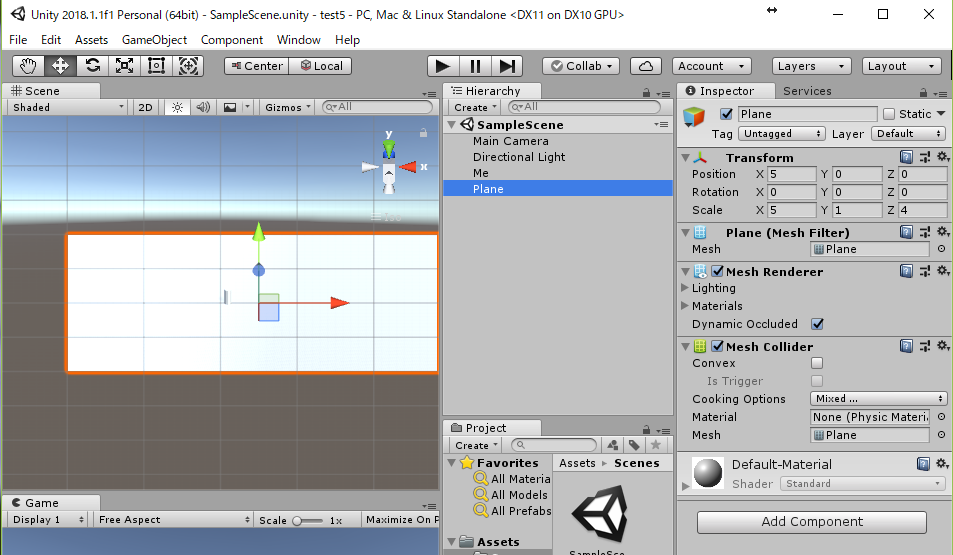Search by label tag icon in Project
953x555 pixels.
click(x=634, y=445)
